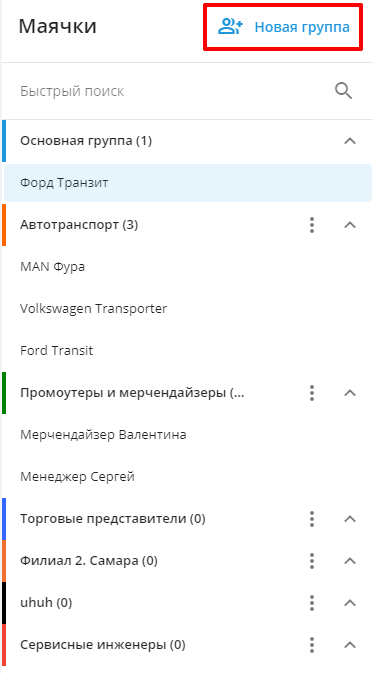The image size is (373, 673).
Task: Click the Новая группа button
Action: coord(283,27)
